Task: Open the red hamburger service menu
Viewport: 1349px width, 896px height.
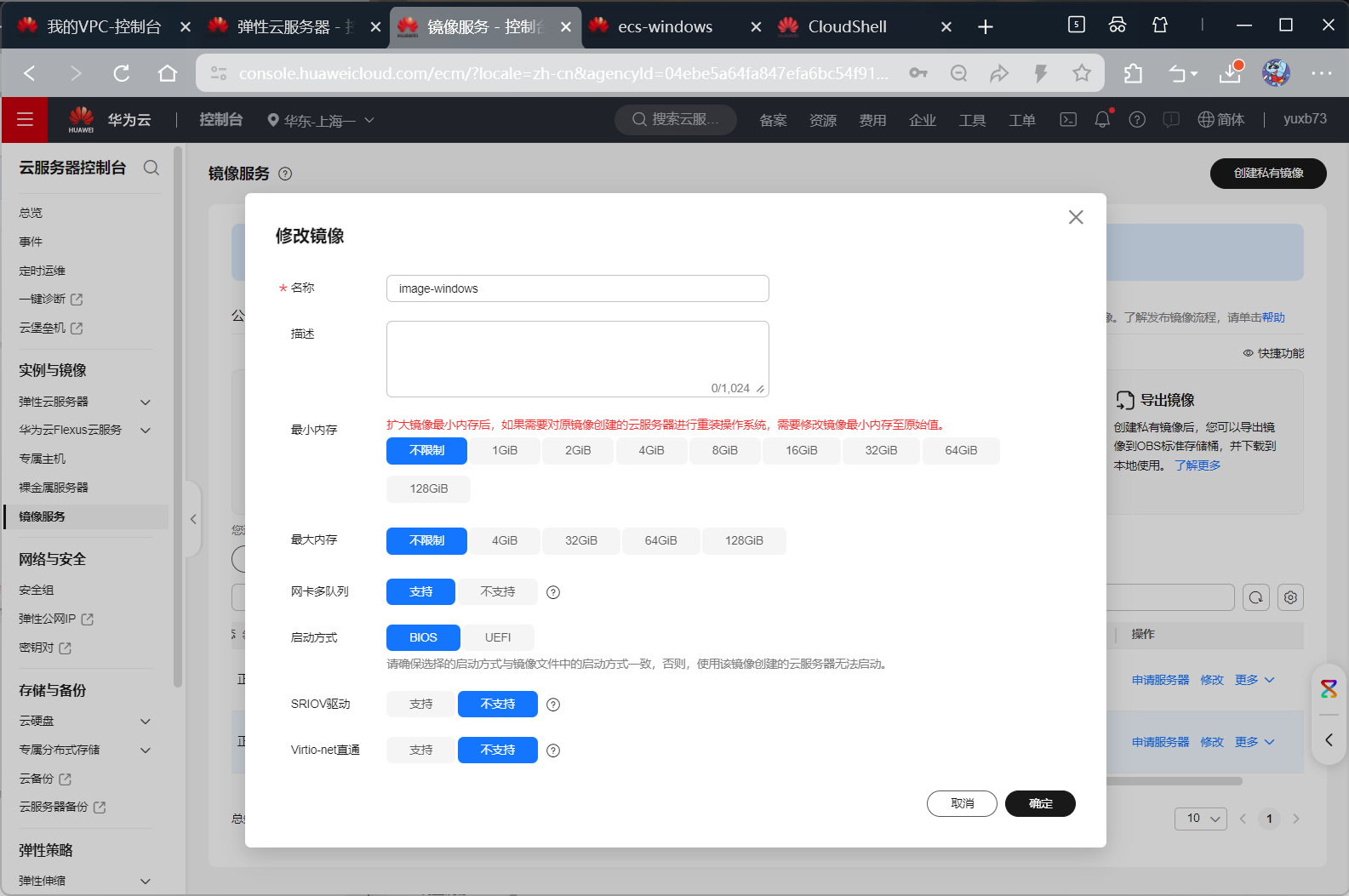Action: click(25, 119)
